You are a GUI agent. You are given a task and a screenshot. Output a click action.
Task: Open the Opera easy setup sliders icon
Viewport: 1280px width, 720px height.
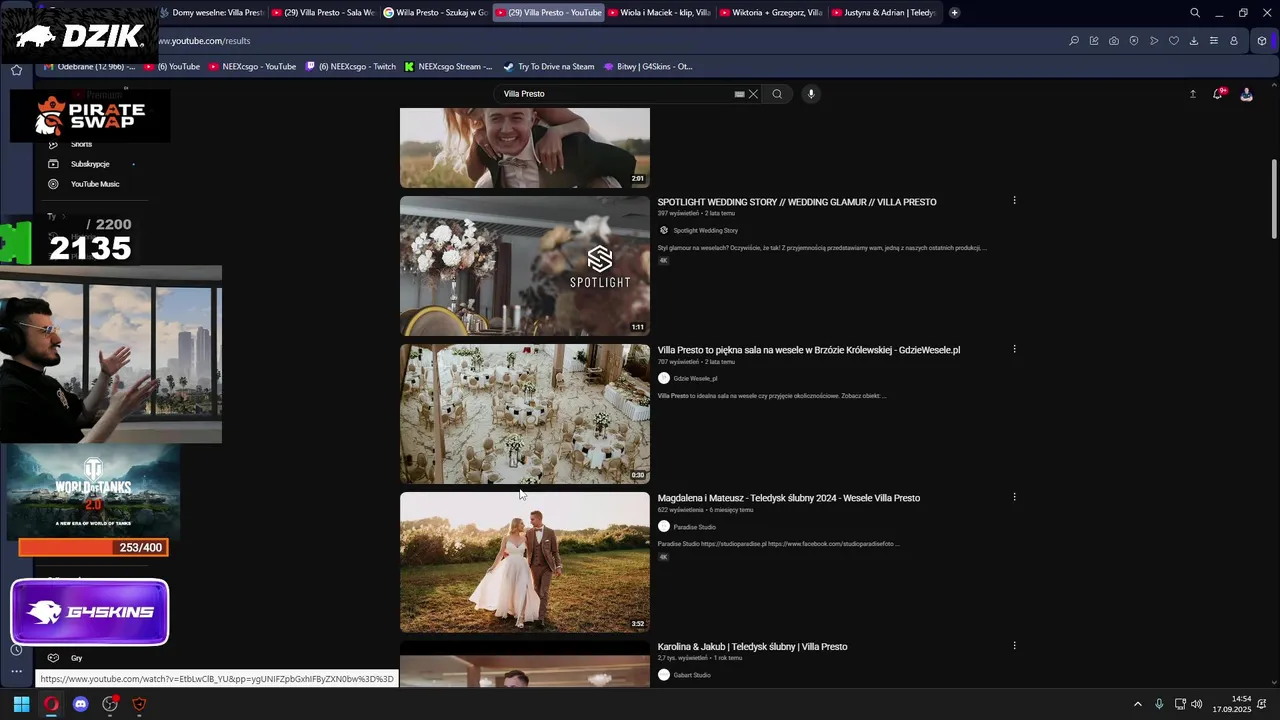pyautogui.click(x=1214, y=41)
